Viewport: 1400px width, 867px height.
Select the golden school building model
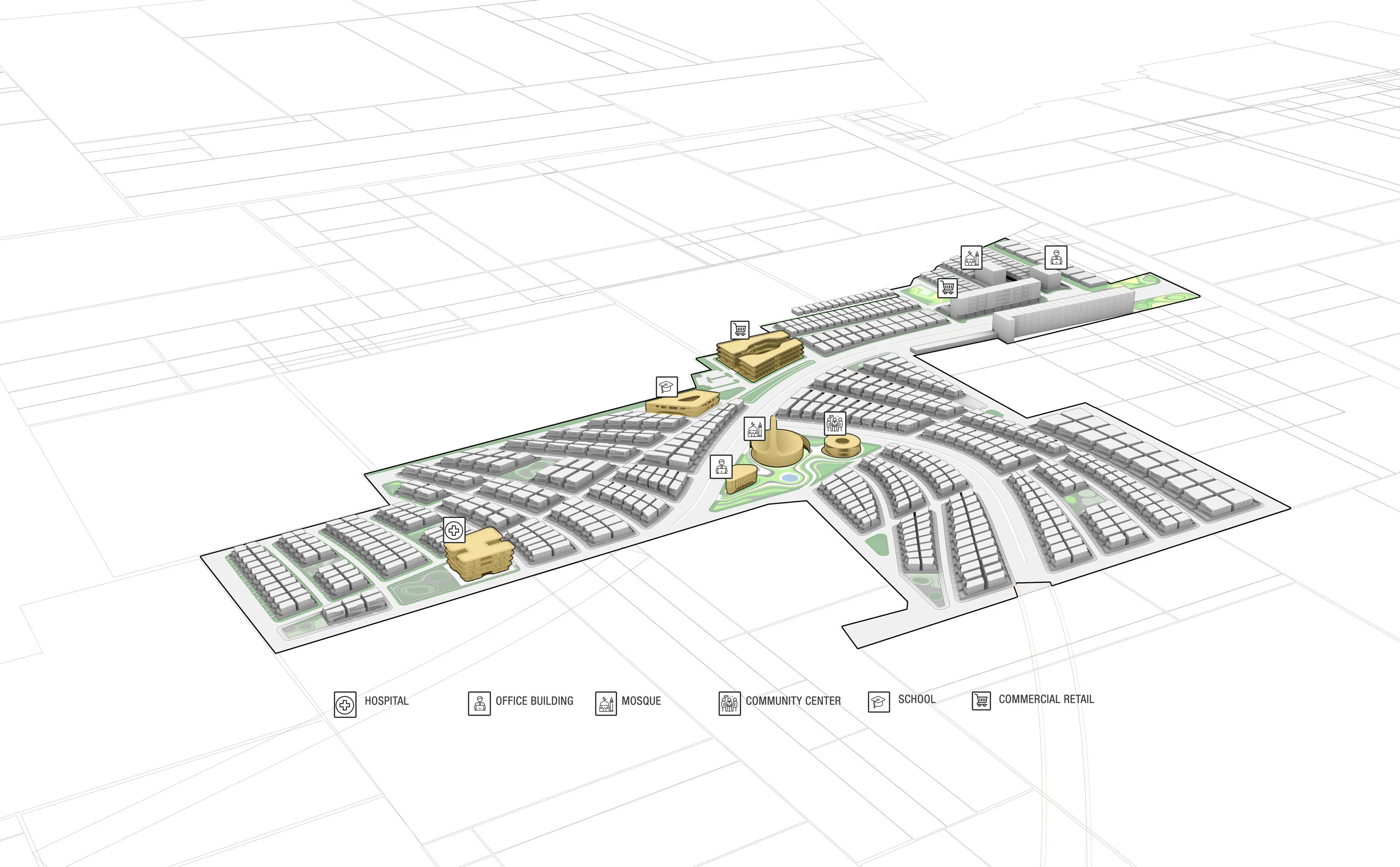(683, 402)
